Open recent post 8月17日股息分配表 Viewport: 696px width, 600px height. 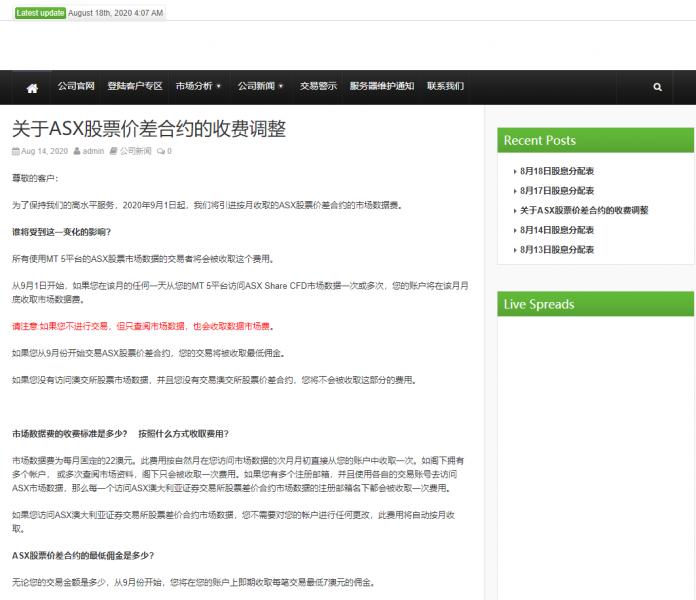click(557, 191)
